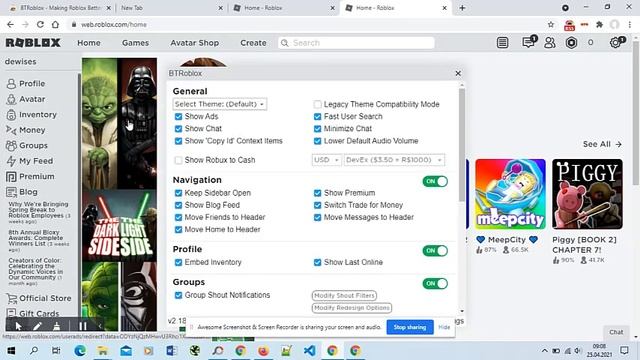Select the recorder pen annotation tool
This screenshot has height=360, width=640.
pos(37,326)
